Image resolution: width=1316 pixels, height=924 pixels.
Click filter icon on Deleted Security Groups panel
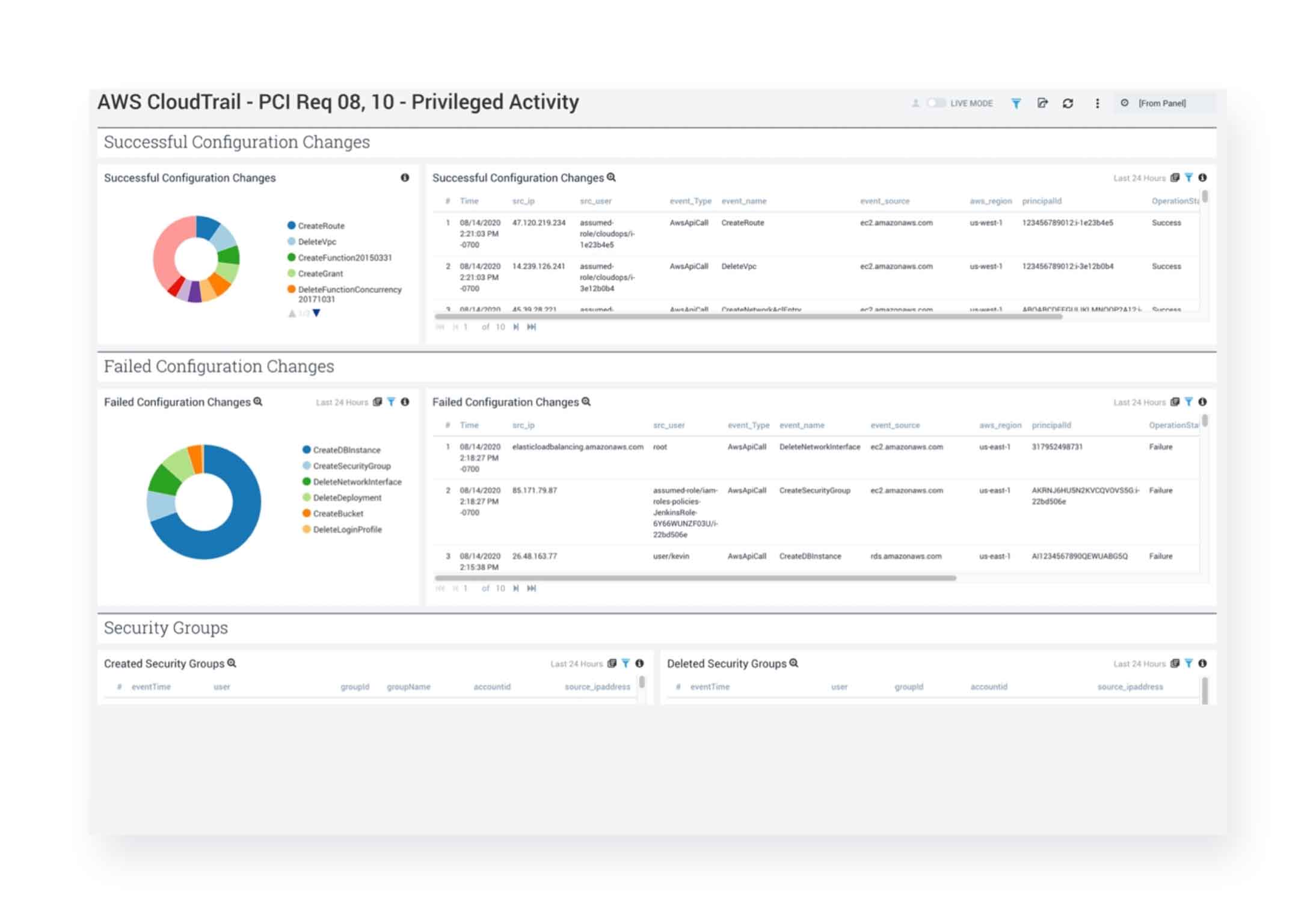pos(1188,664)
